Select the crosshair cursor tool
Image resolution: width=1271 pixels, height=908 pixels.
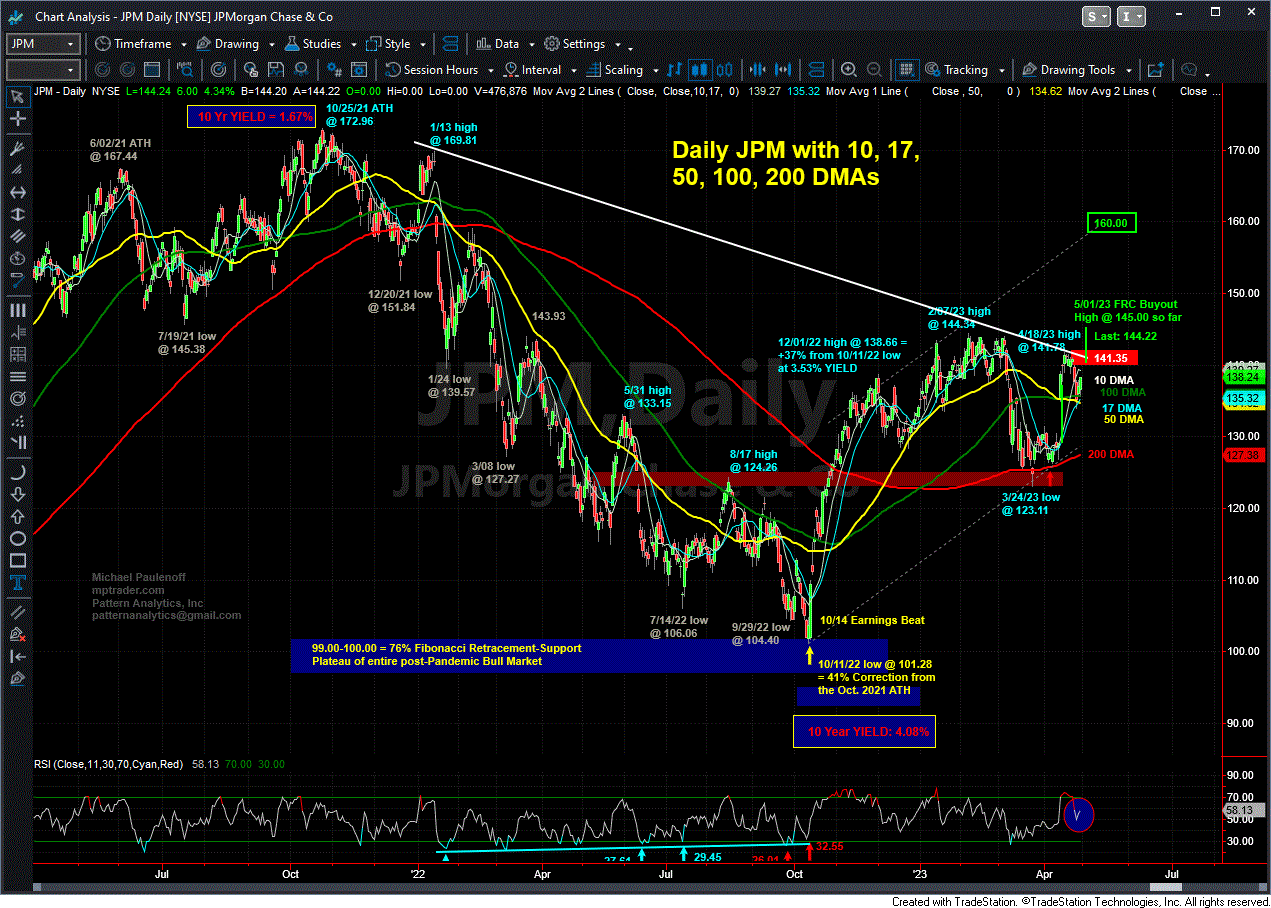16,121
